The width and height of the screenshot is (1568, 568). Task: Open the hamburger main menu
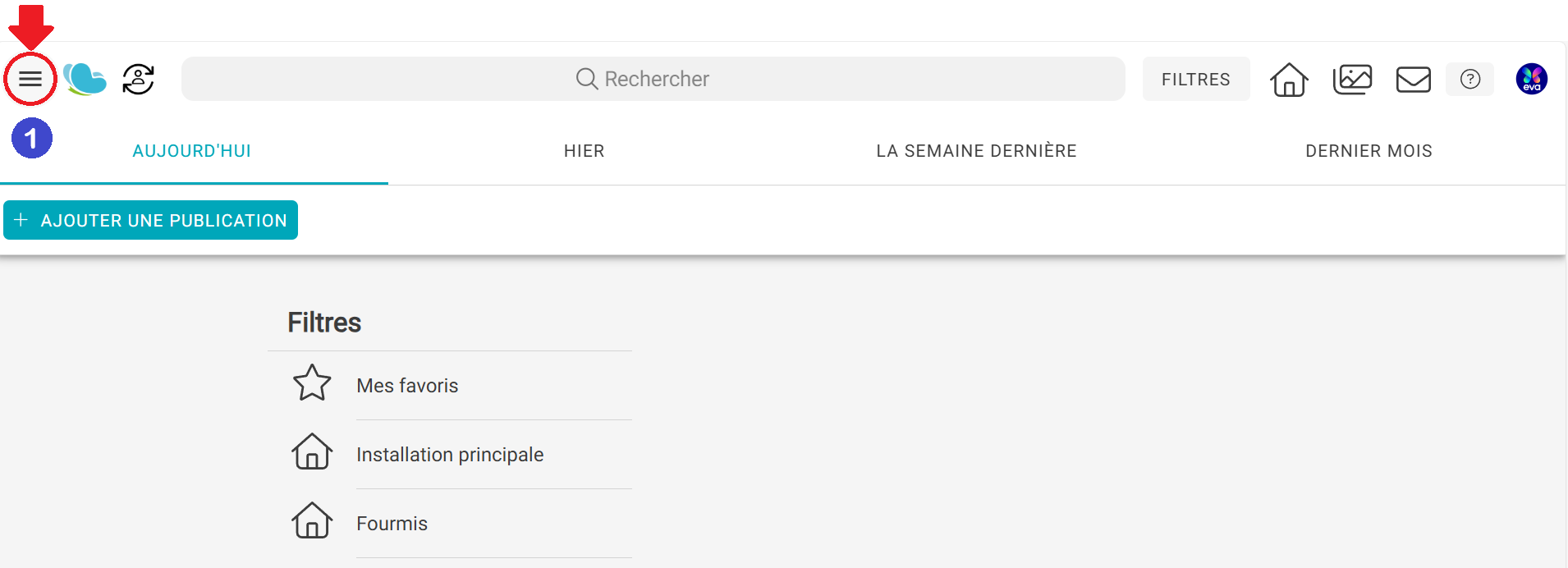[x=30, y=80]
